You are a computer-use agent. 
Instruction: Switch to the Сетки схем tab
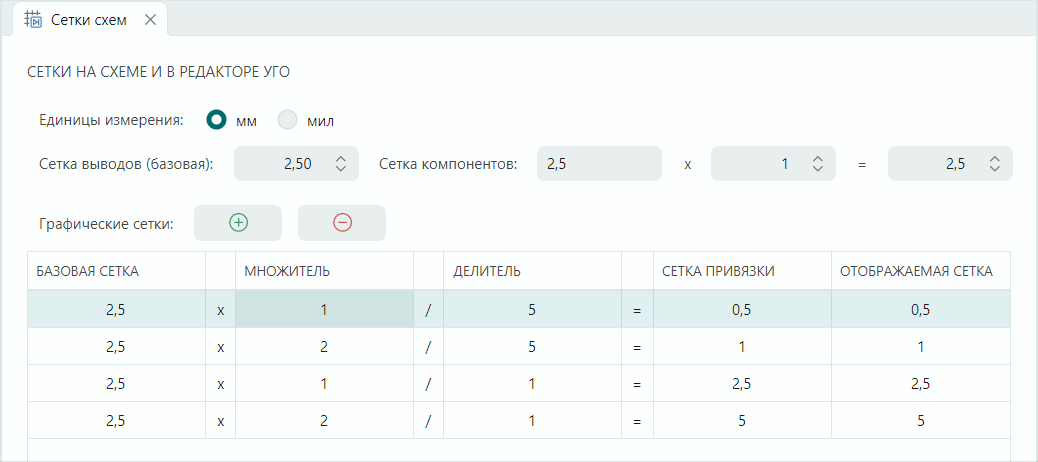tap(89, 20)
